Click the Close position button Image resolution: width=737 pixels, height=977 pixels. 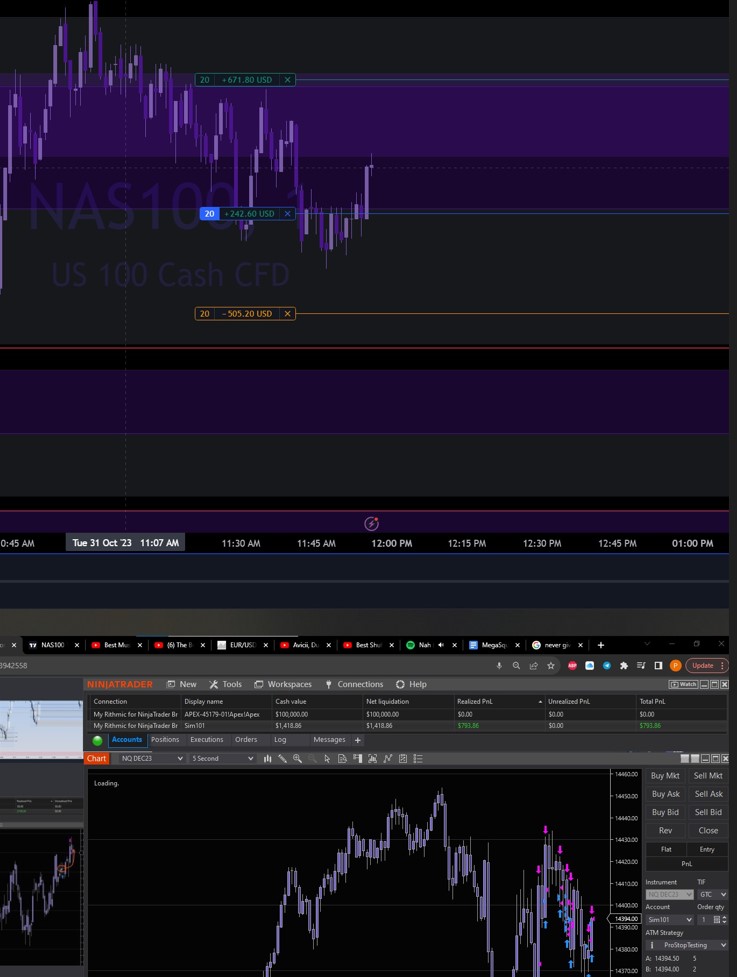coord(708,831)
